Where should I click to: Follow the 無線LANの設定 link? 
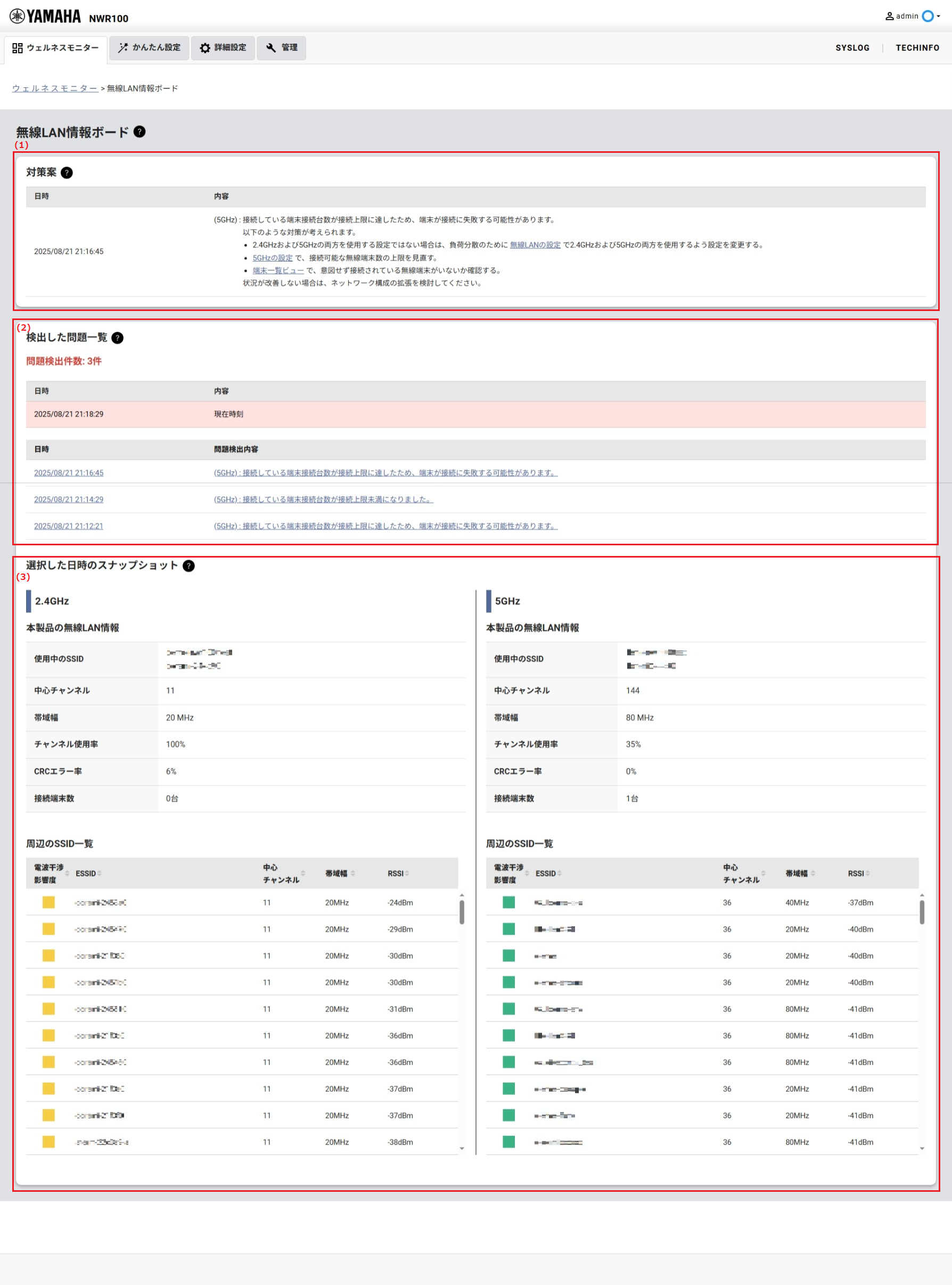click(535, 245)
